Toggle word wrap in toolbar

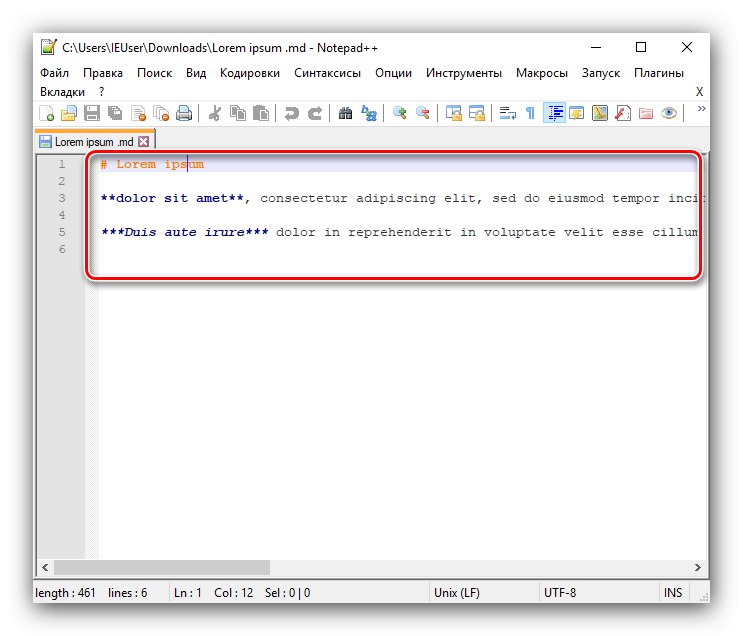tap(507, 113)
